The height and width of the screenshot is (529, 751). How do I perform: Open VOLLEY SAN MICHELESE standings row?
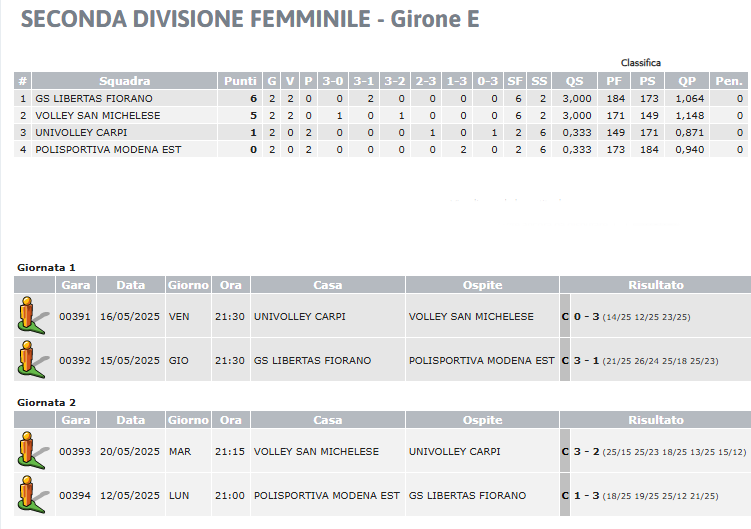pos(381,115)
